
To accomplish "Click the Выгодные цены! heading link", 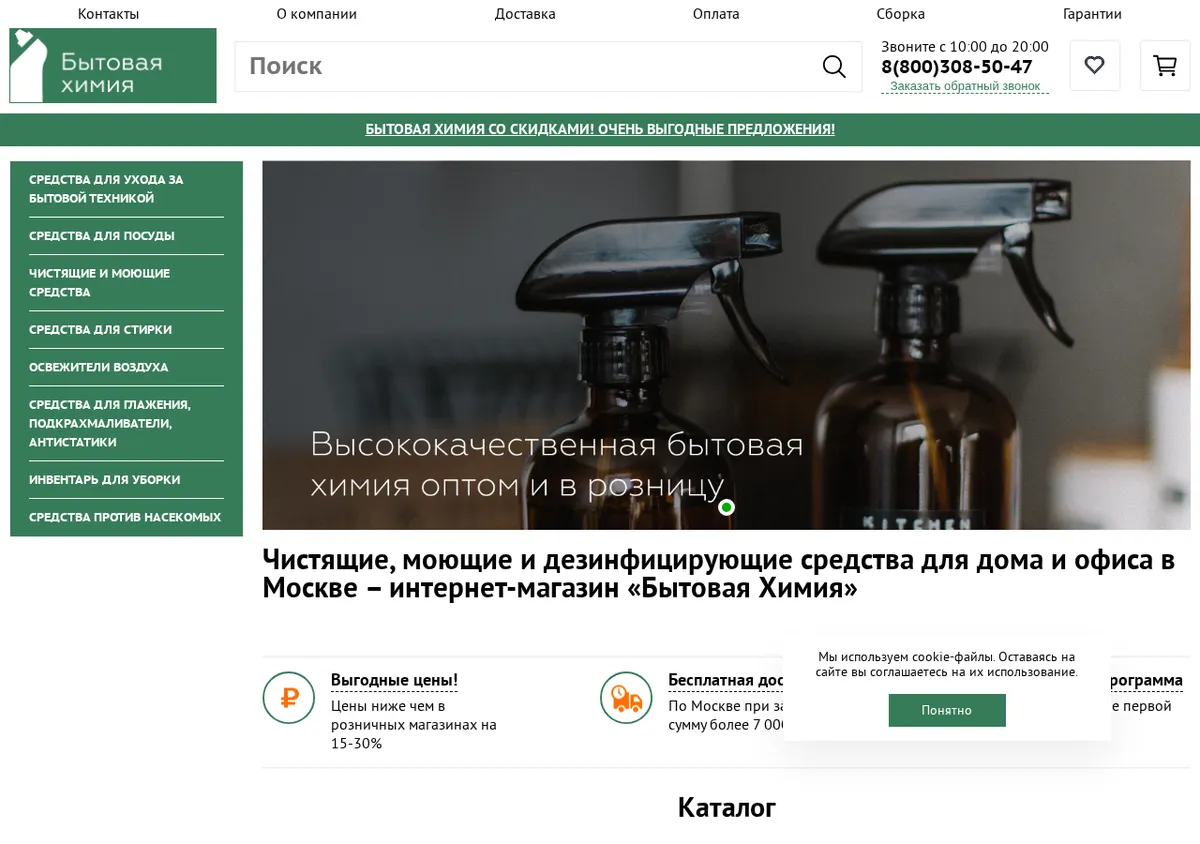I will click(394, 680).
